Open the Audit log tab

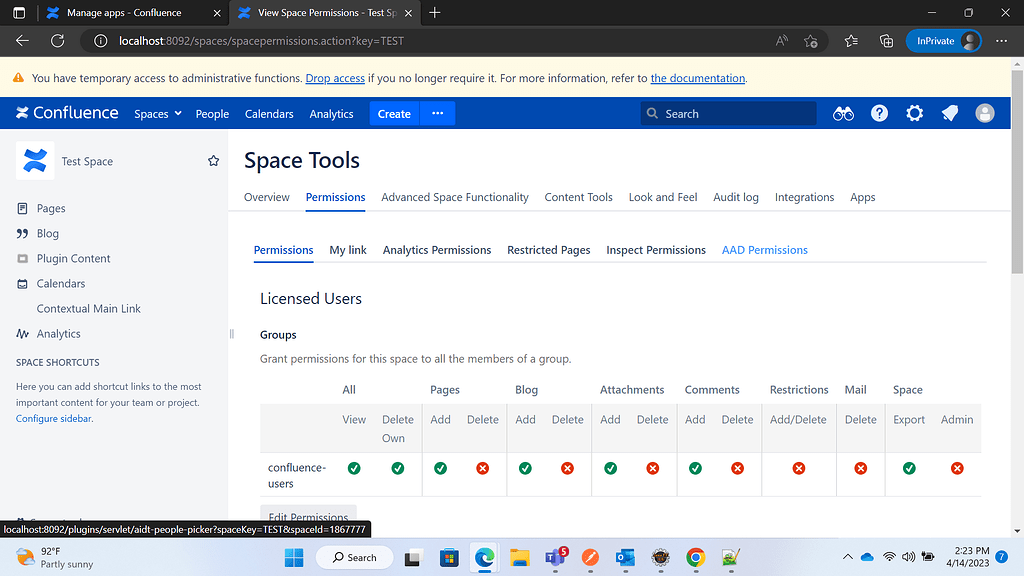(736, 197)
